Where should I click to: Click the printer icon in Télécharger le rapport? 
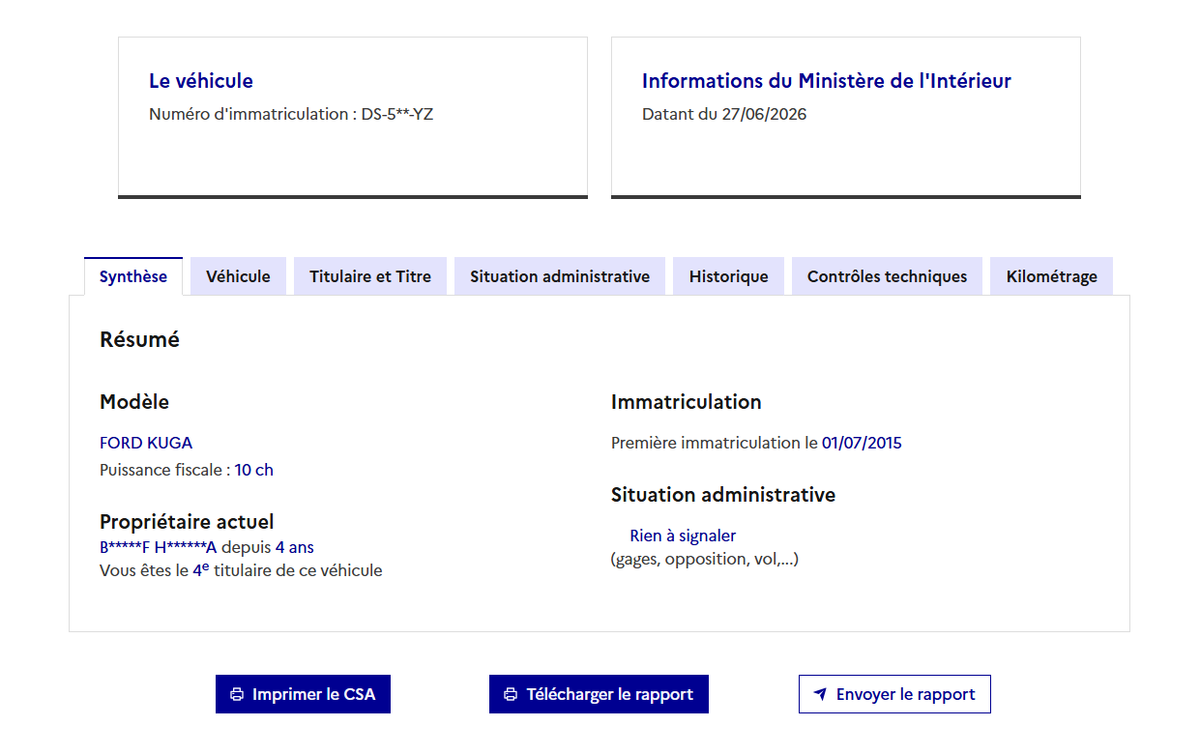(510, 694)
